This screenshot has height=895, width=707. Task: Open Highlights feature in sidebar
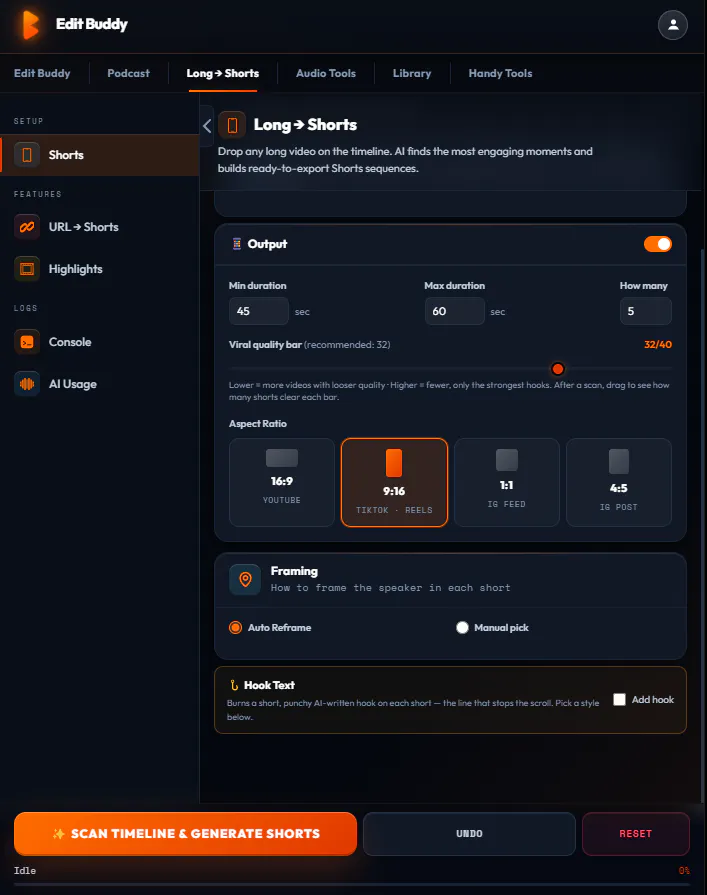click(100, 269)
